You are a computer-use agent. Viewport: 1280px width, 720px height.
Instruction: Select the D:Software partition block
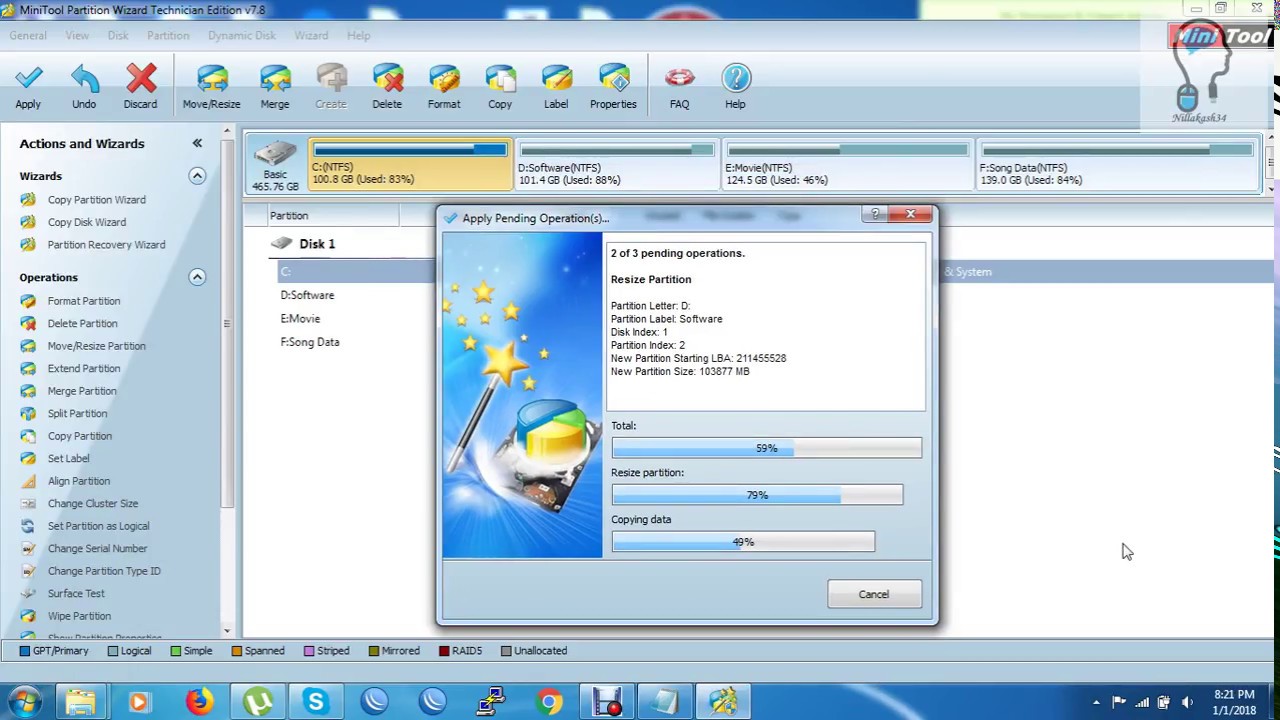[616, 164]
